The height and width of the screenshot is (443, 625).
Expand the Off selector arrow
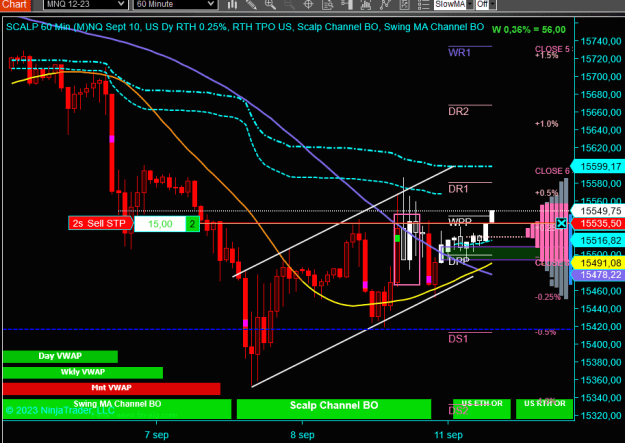pyautogui.click(x=493, y=4)
